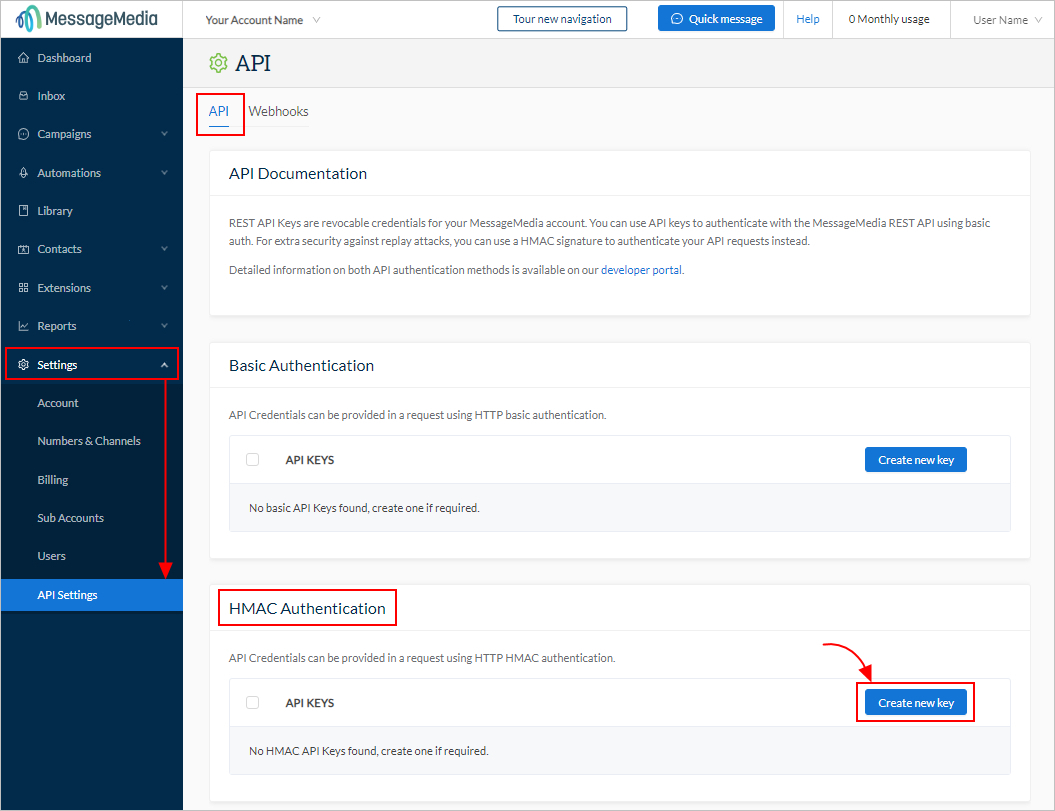Viewport: 1055px width, 811px height.
Task: Click the Inbox icon in sidebar
Action: coord(24,96)
